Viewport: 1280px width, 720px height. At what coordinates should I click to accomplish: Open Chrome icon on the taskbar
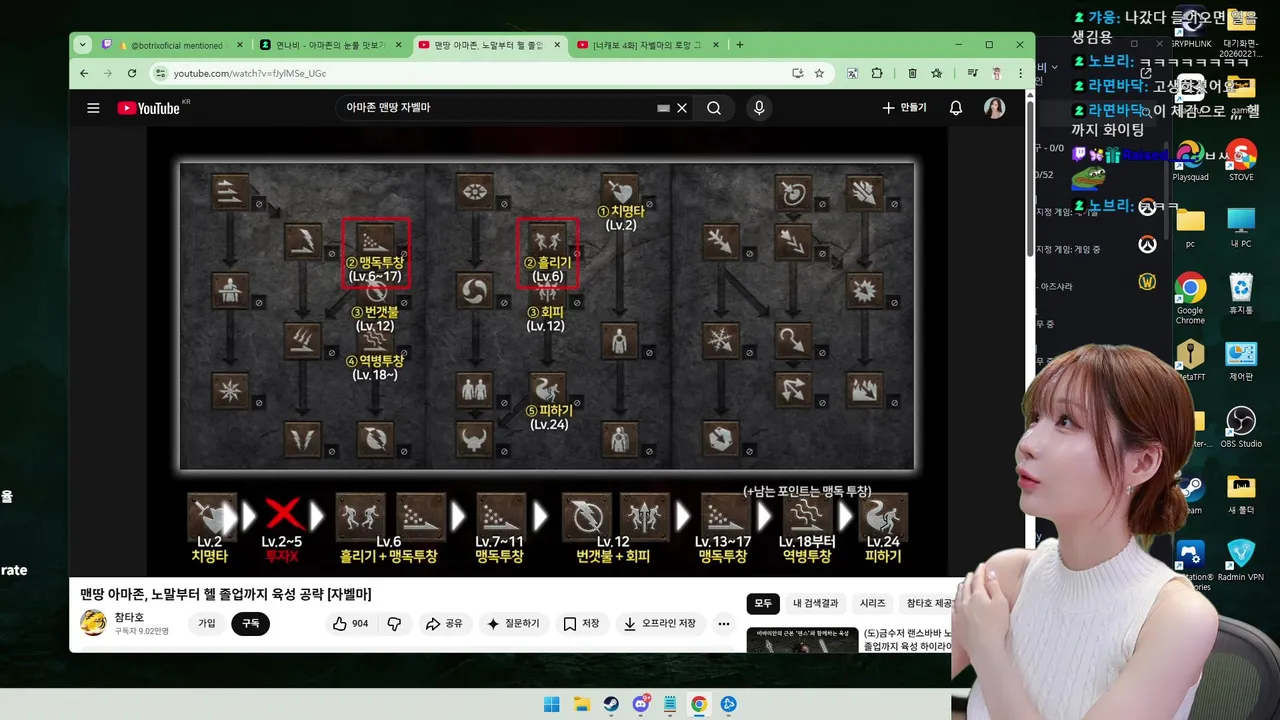point(699,704)
